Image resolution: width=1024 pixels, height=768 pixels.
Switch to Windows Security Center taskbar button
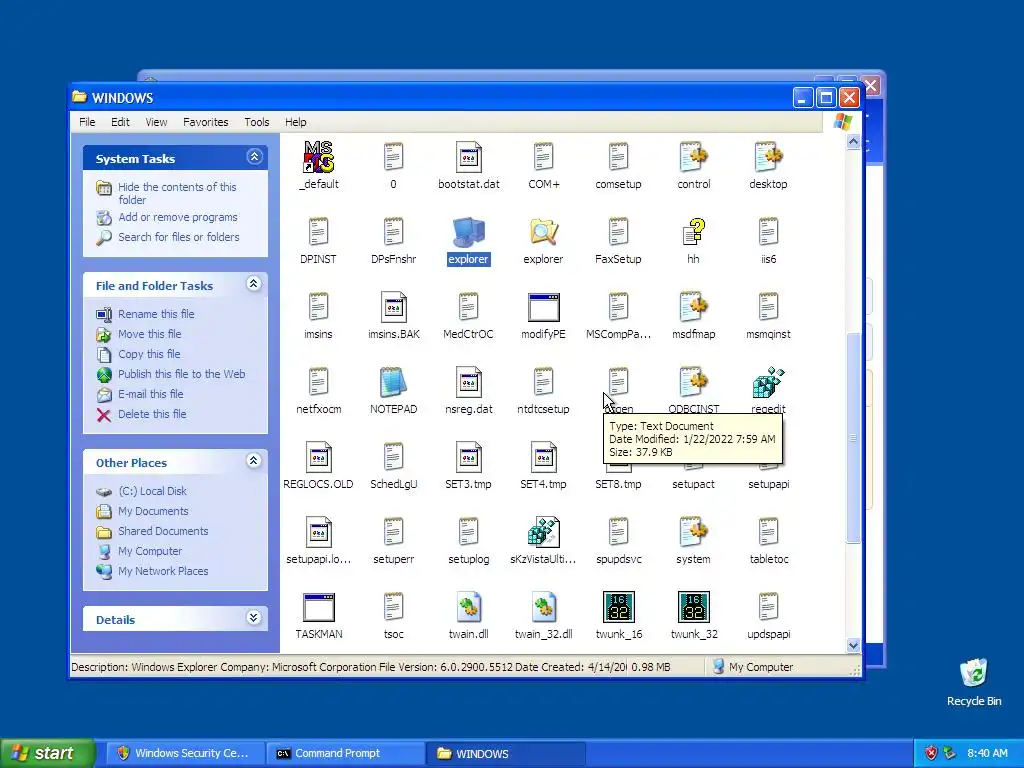(x=185, y=753)
